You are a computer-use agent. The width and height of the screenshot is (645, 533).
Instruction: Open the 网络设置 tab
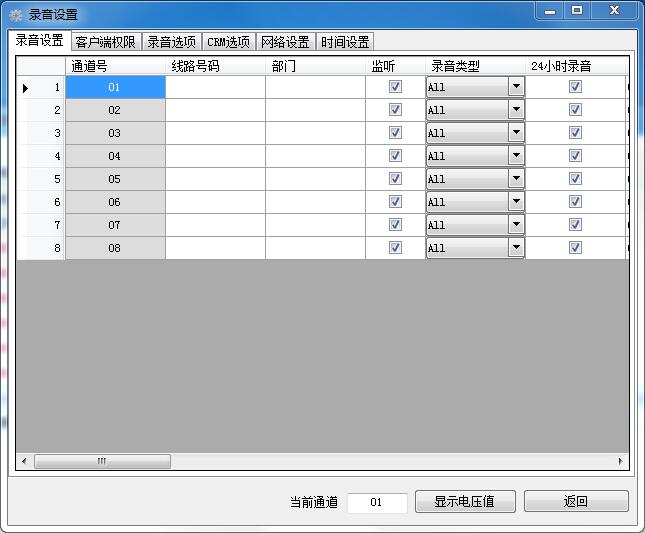[285, 42]
